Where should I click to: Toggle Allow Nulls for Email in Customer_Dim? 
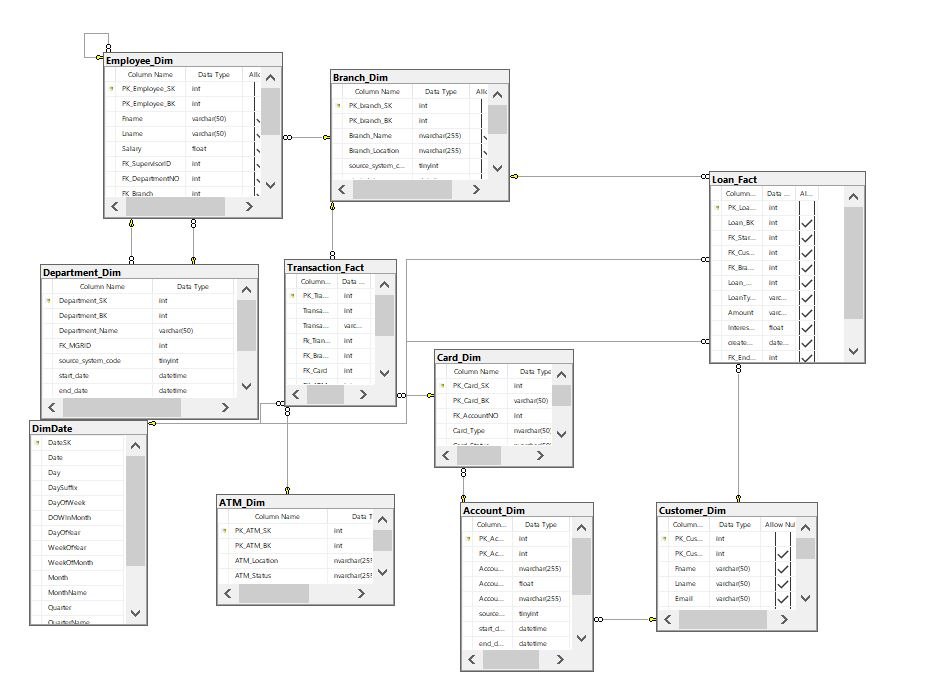tap(783, 599)
